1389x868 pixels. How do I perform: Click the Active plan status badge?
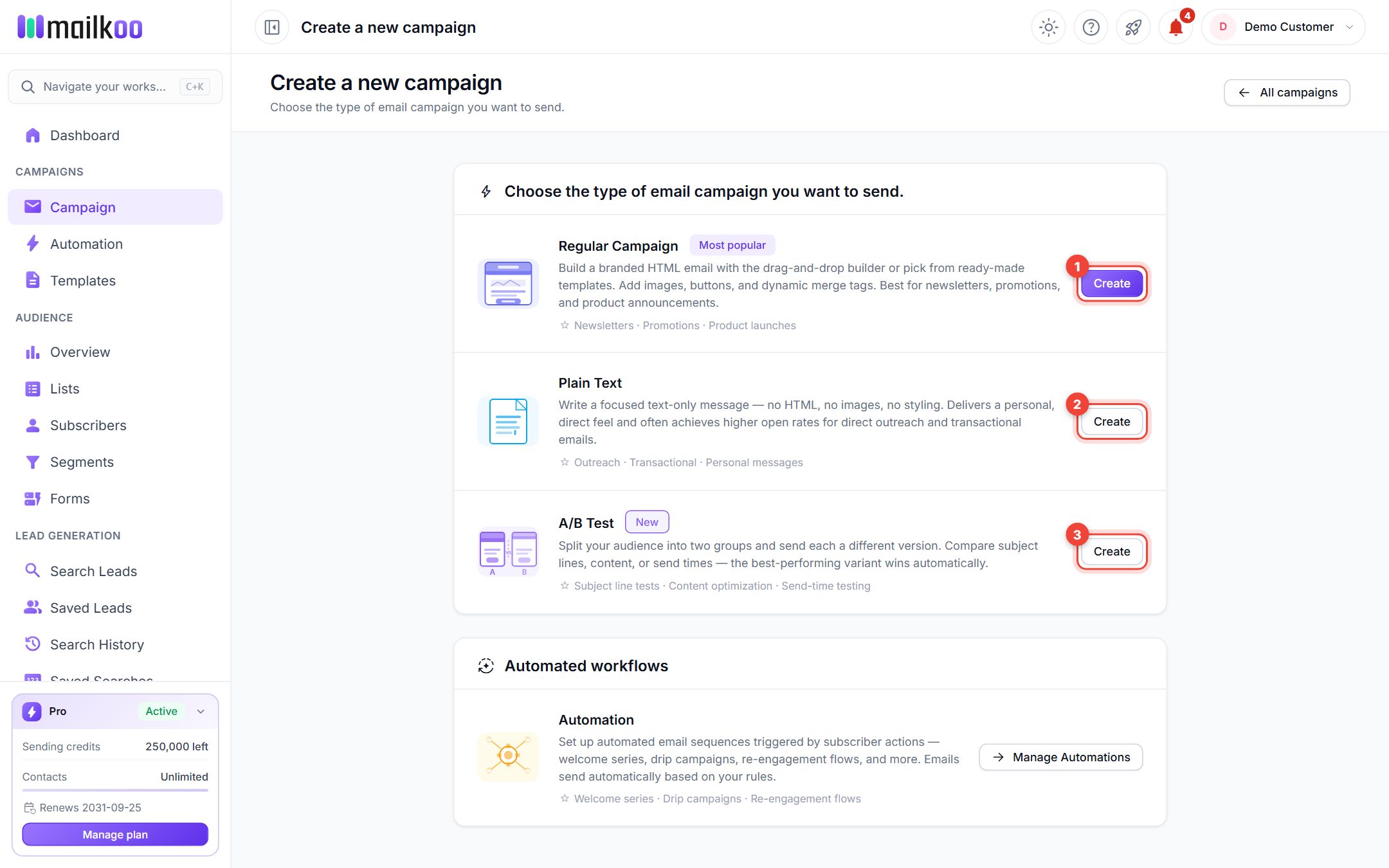[x=161, y=711]
